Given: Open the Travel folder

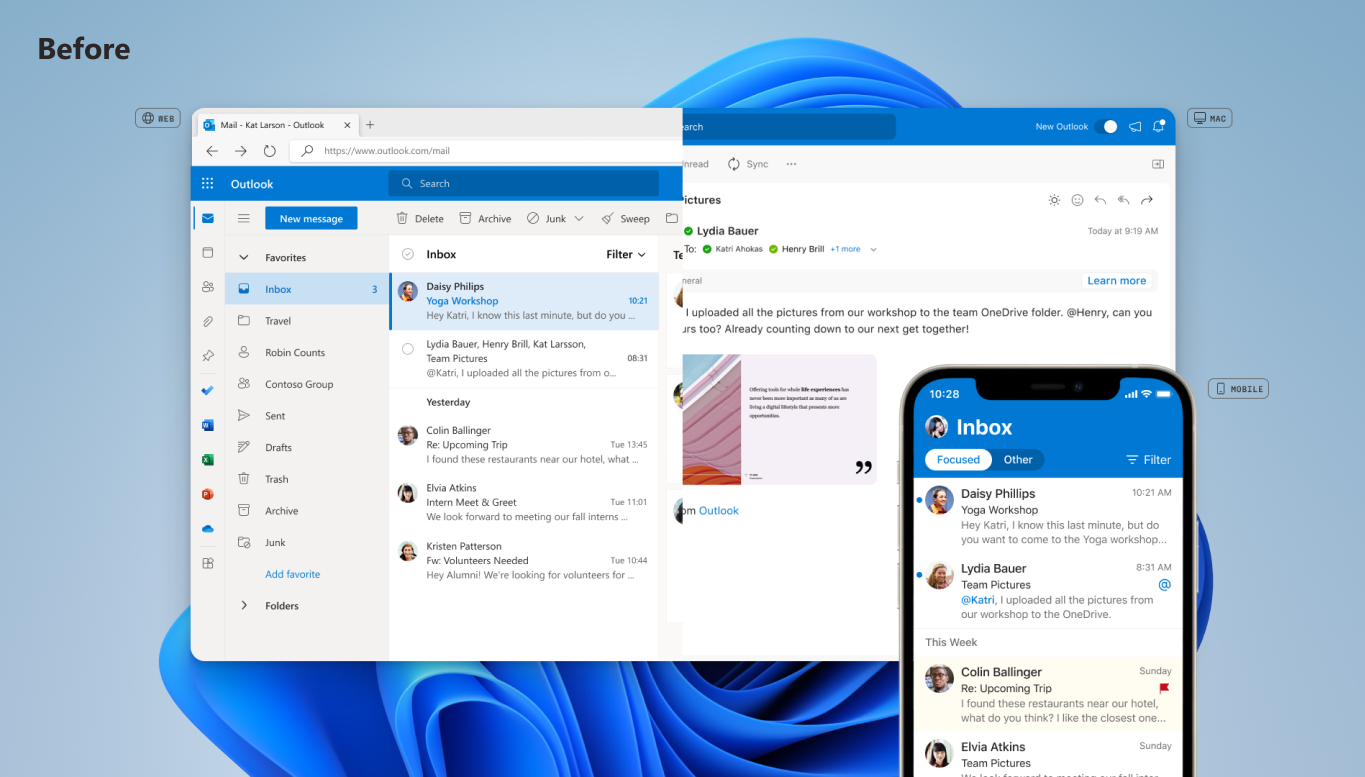Looking at the screenshot, I should (306, 321).
